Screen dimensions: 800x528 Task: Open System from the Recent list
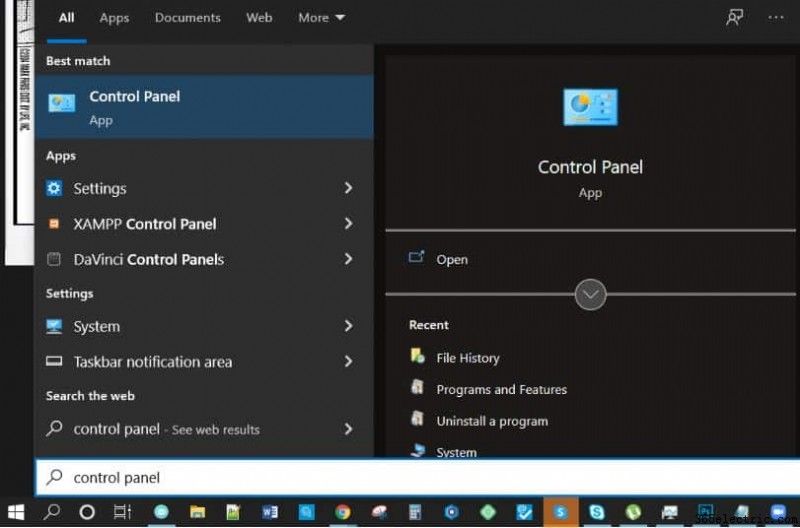(457, 452)
